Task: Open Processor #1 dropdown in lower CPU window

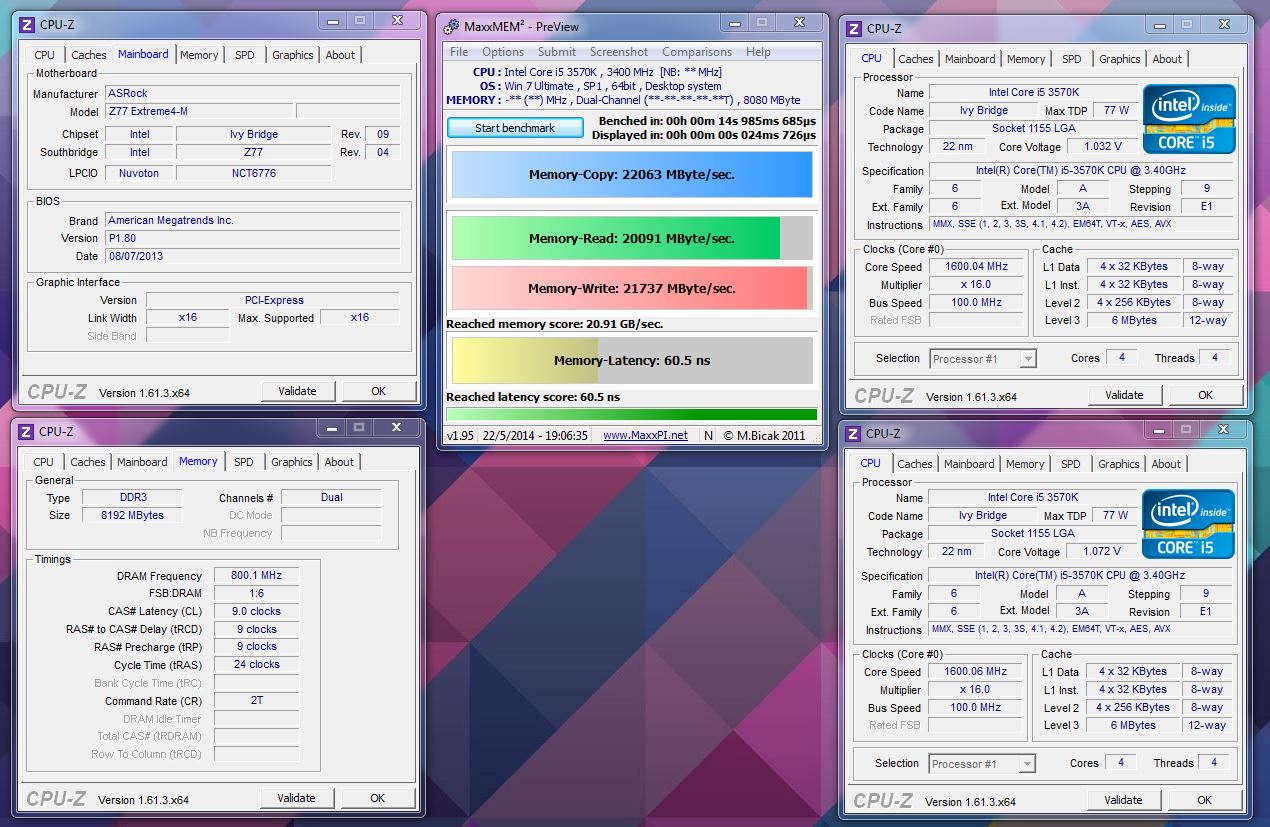Action: tap(982, 763)
